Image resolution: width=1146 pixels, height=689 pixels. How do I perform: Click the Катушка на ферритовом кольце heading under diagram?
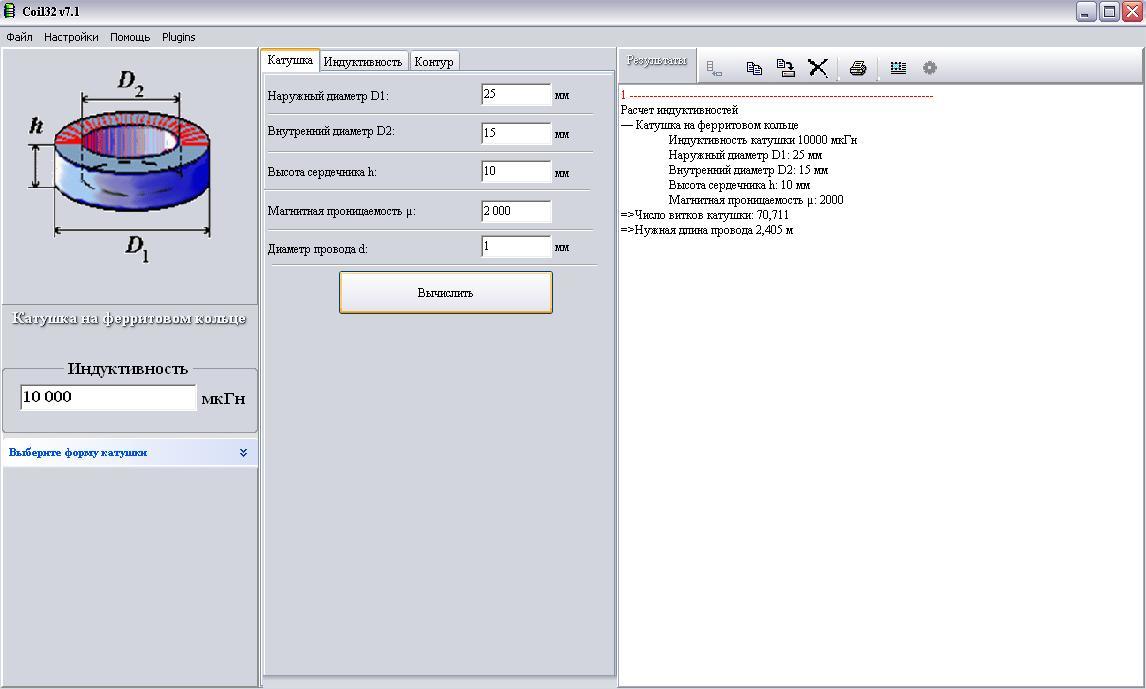[x=129, y=318]
